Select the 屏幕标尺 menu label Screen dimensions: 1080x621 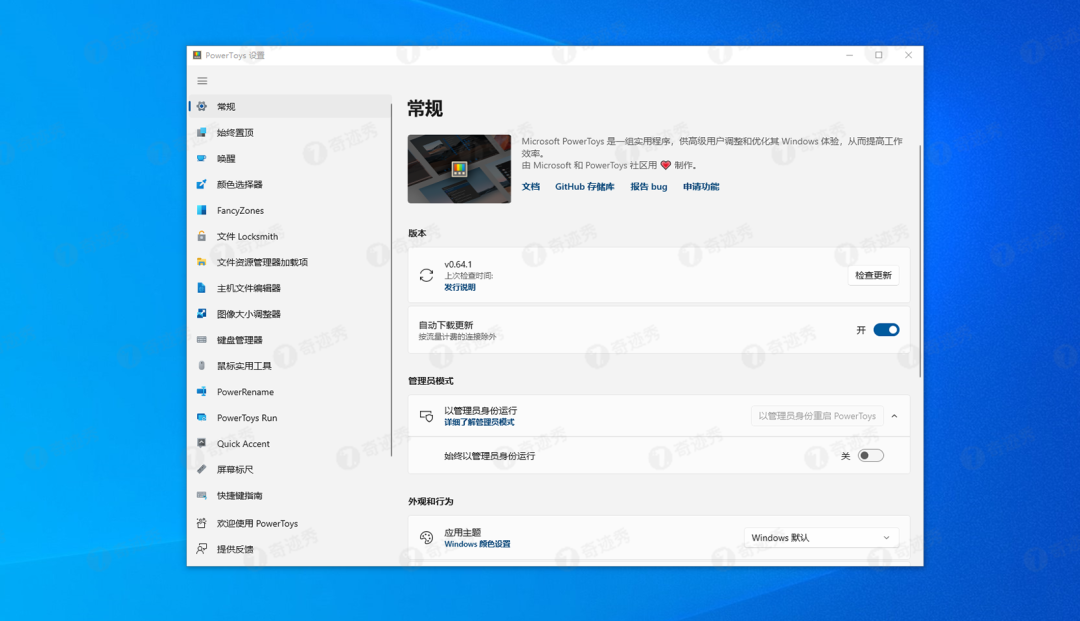[235, 470]
